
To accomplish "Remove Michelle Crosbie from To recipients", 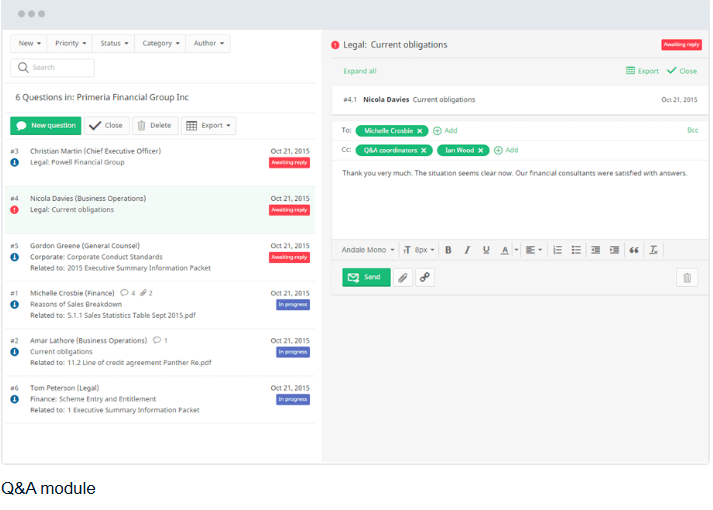I will click(x=420, y=131).
